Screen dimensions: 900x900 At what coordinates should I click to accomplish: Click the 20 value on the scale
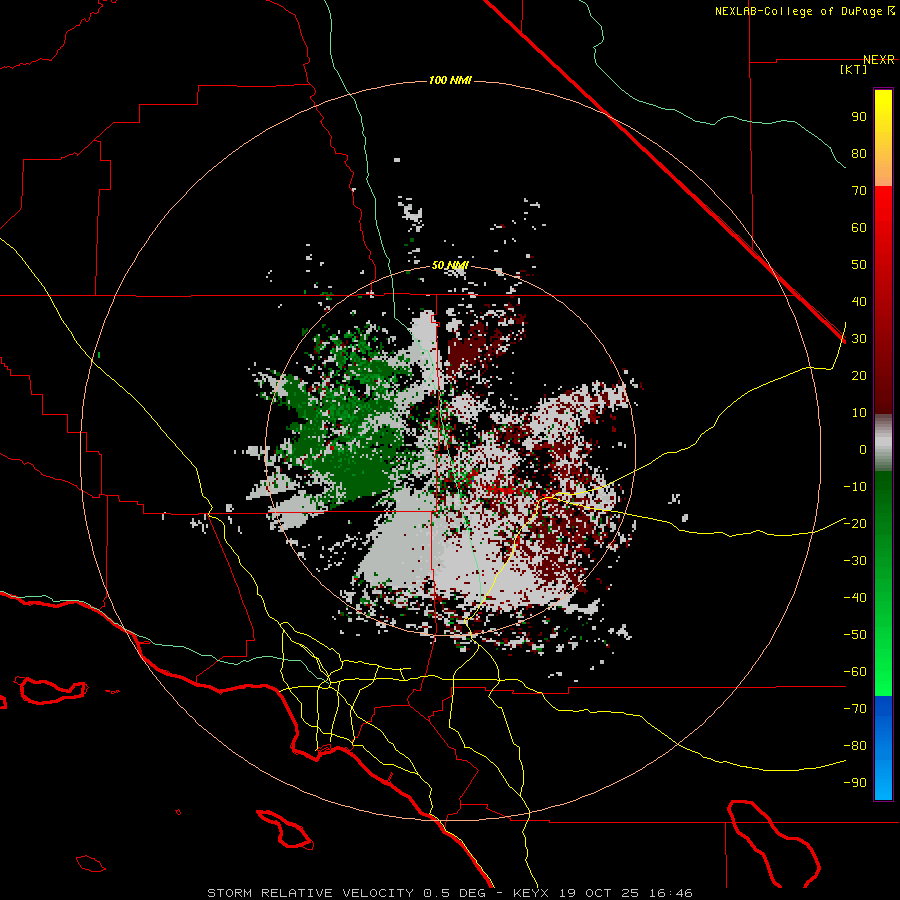pos(859,375)
